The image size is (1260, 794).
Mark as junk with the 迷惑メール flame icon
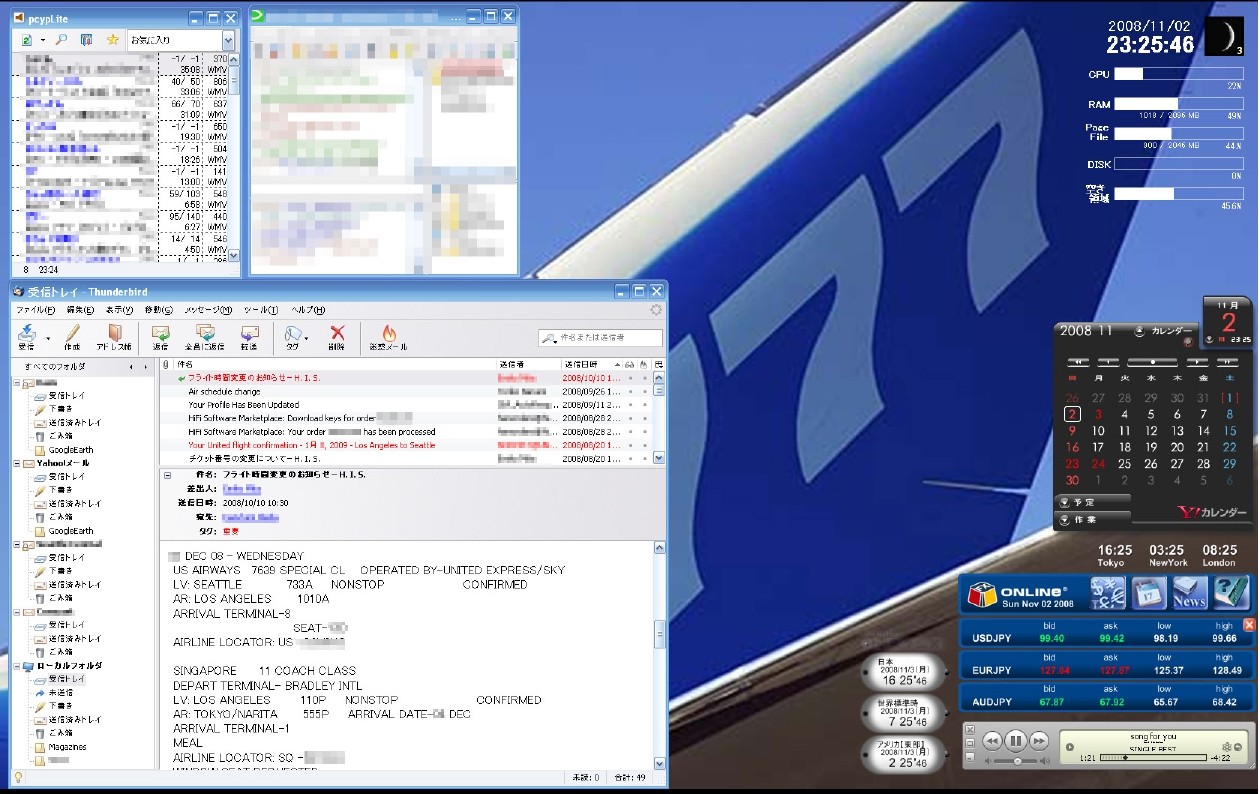[388, 334]
